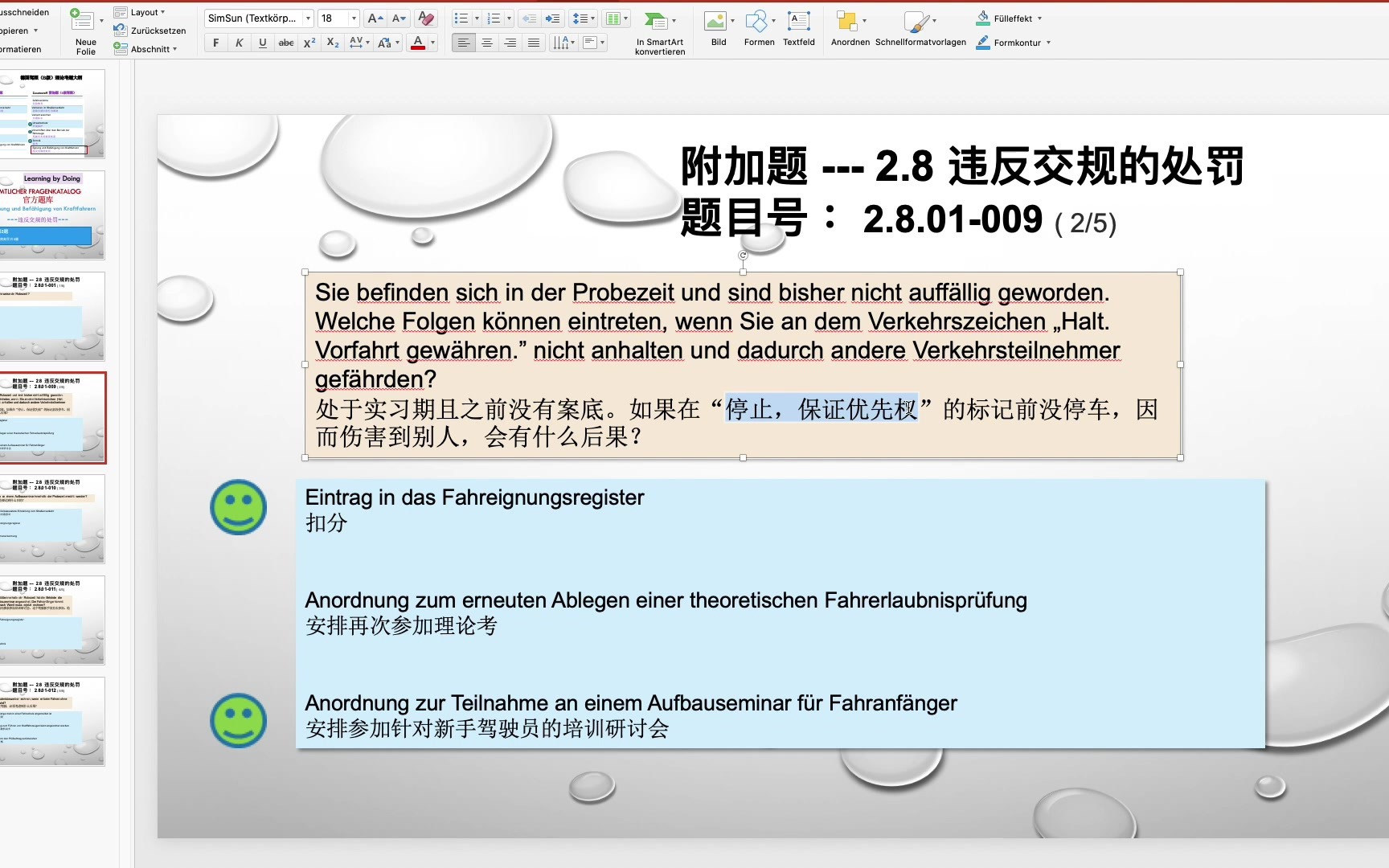This screenshot has width=1389, height=868.
Task: Open the vertical text alignment menu
Action: click(x=593, y=43)
